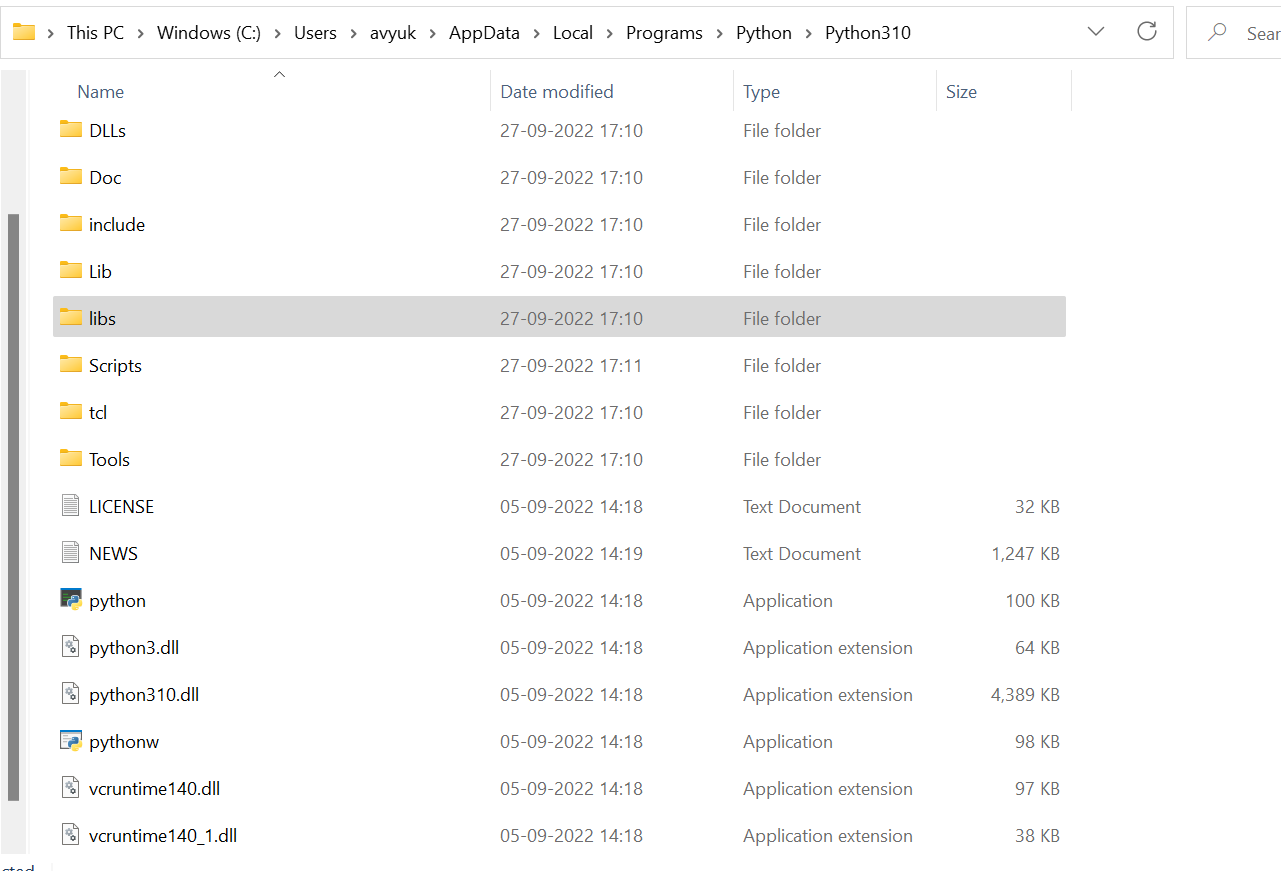
Task: Go to Python breadcrumb folder
Action: coord(764,33)
